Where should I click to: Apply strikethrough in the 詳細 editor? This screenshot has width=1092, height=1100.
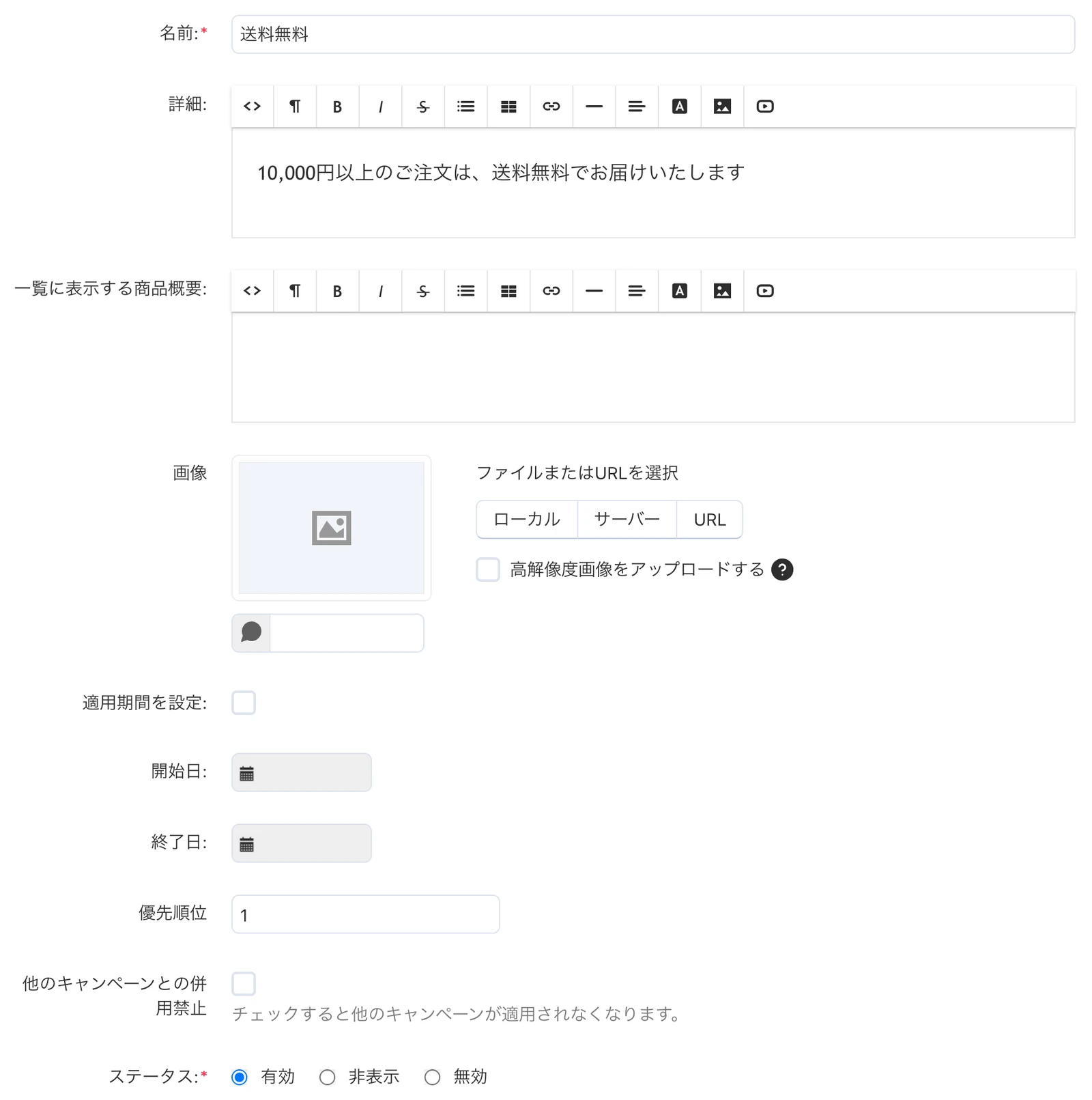click(x=423, y=107)
